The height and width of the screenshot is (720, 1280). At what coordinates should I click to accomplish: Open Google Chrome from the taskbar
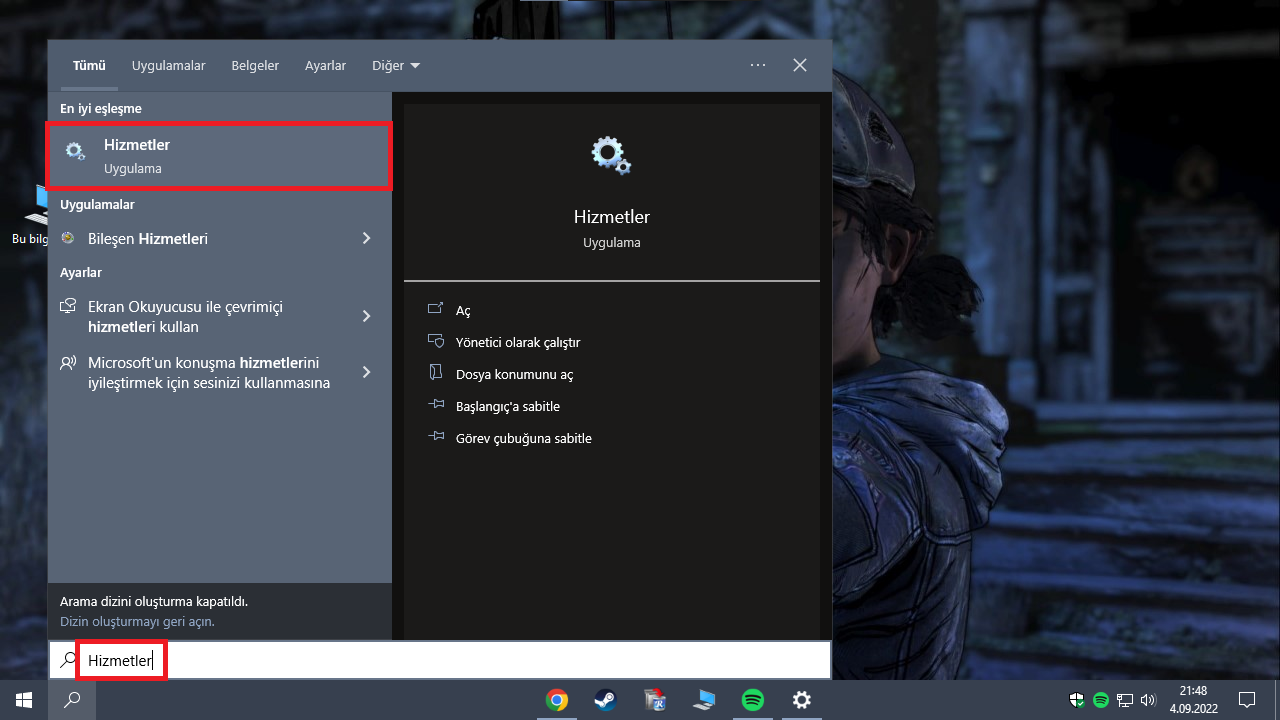click(x=557, y=700)
